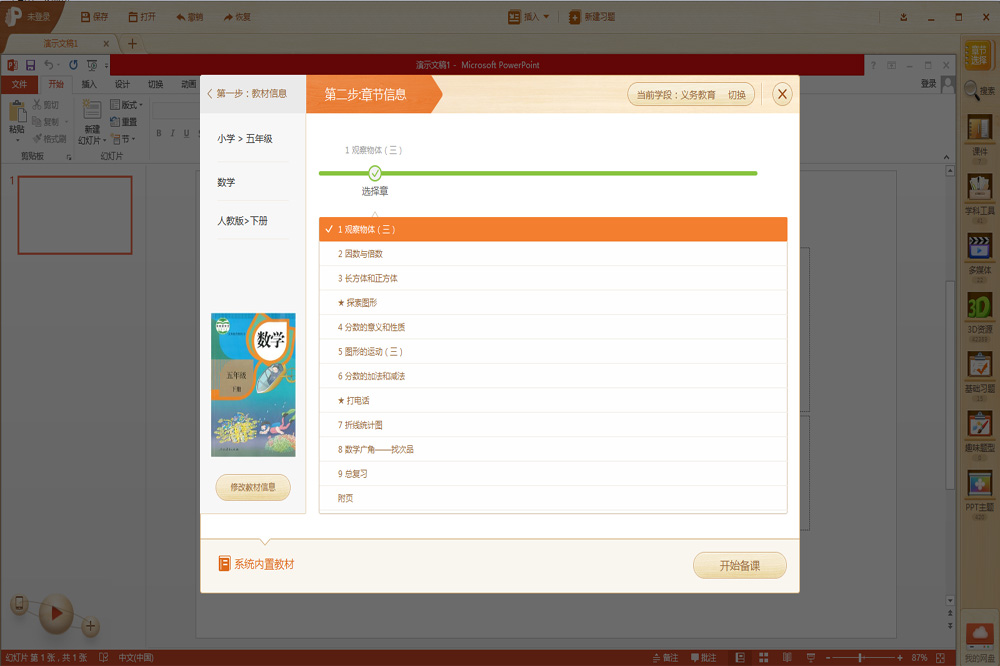Open the PPT主题 themes icon
The width and height of the screenshot is (1000, 666).
[x=979, y=484]
